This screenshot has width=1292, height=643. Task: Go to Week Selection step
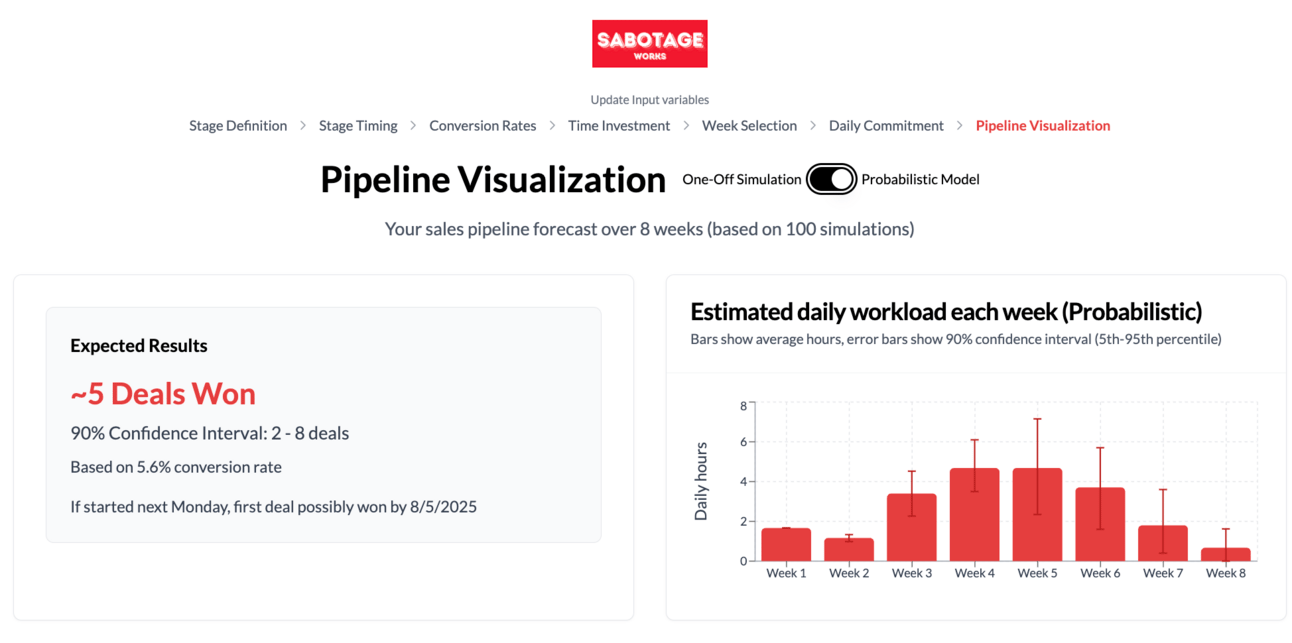749,126
